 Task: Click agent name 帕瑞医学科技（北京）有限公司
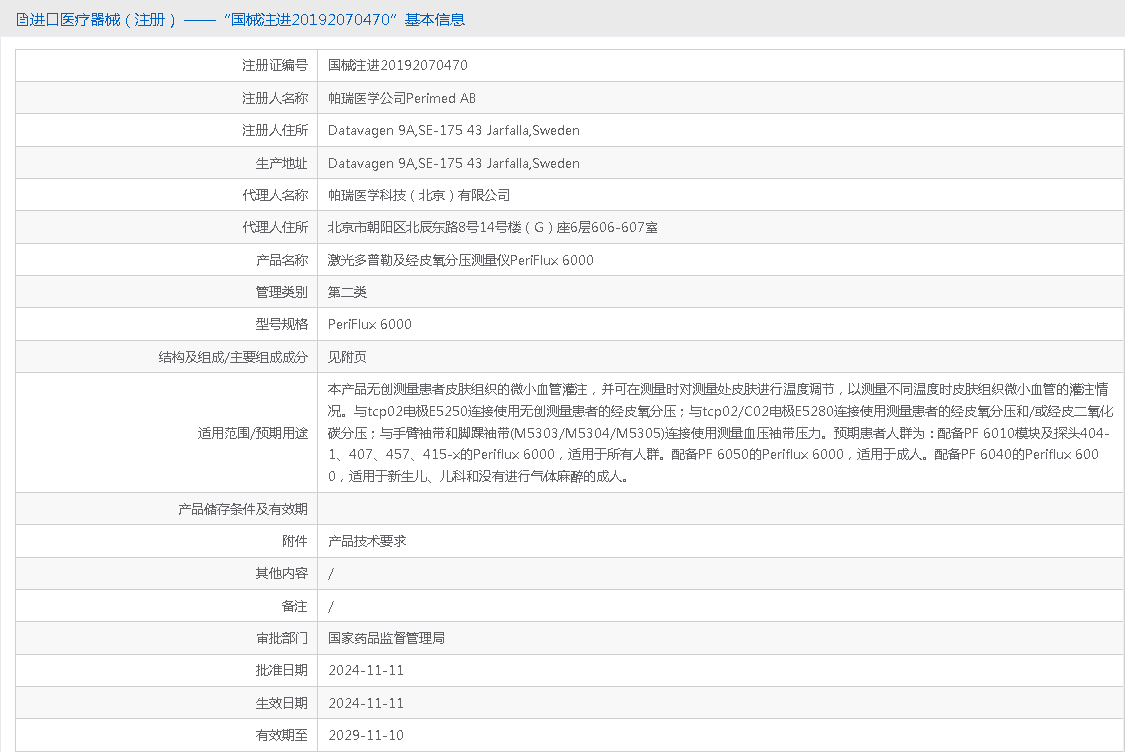418,195
